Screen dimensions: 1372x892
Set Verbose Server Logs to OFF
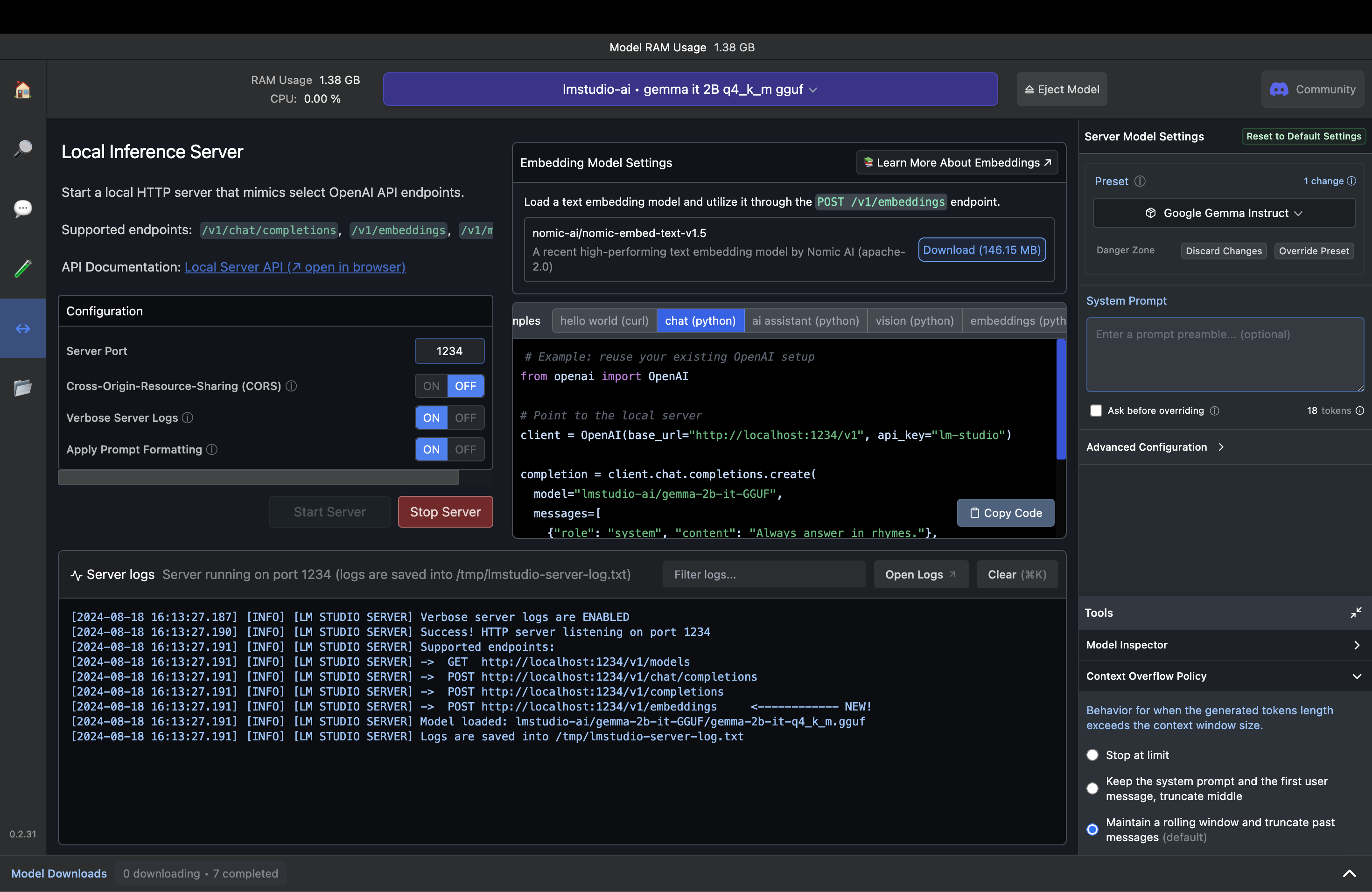[x=465, y=418]
